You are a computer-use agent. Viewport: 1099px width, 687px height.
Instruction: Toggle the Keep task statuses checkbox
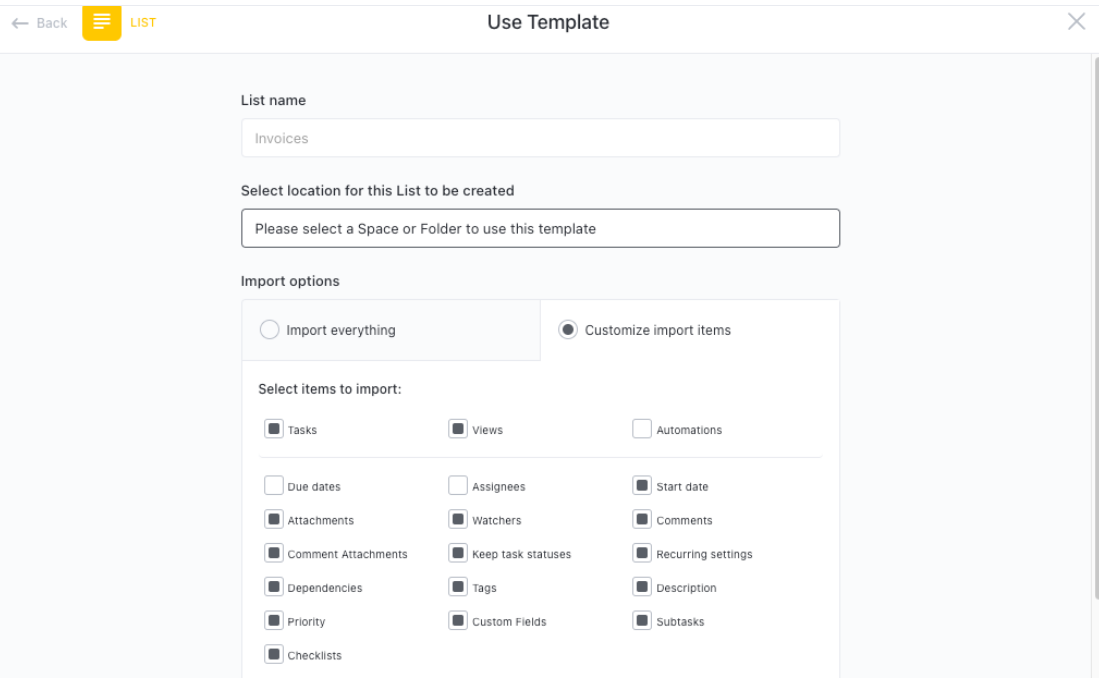point(458,553)
